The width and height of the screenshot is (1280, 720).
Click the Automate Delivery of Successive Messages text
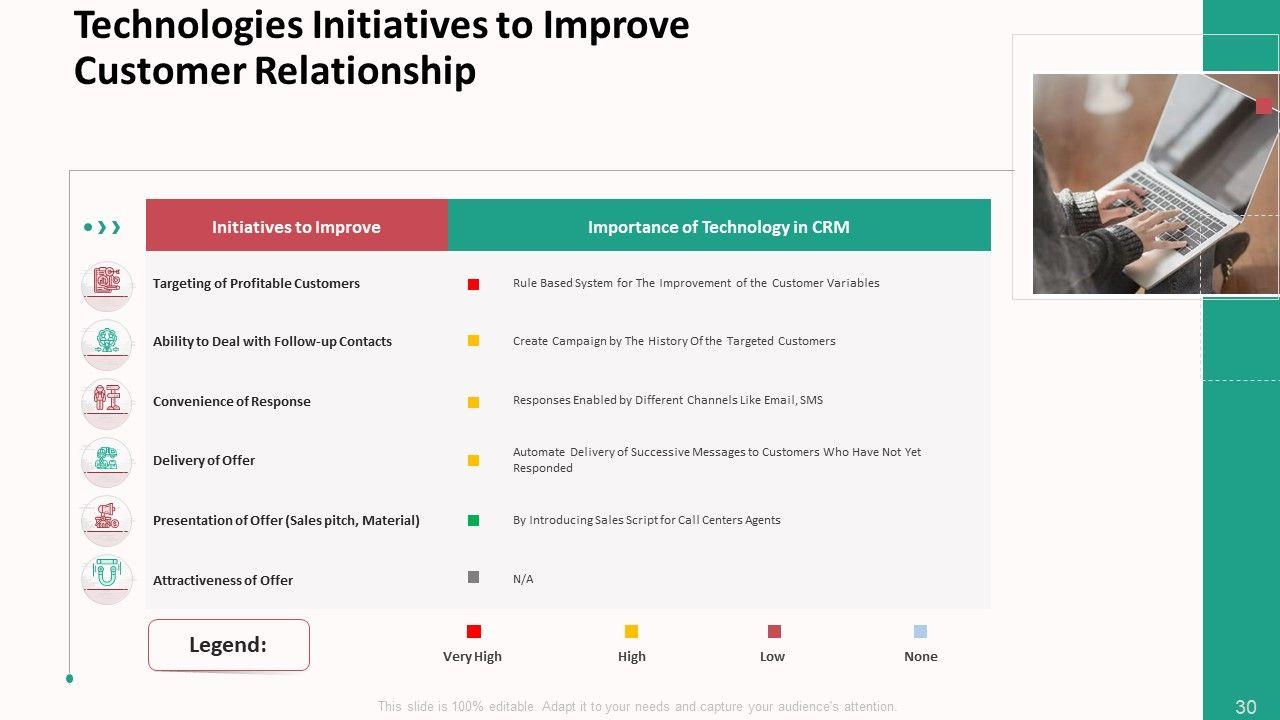[717, 460]
